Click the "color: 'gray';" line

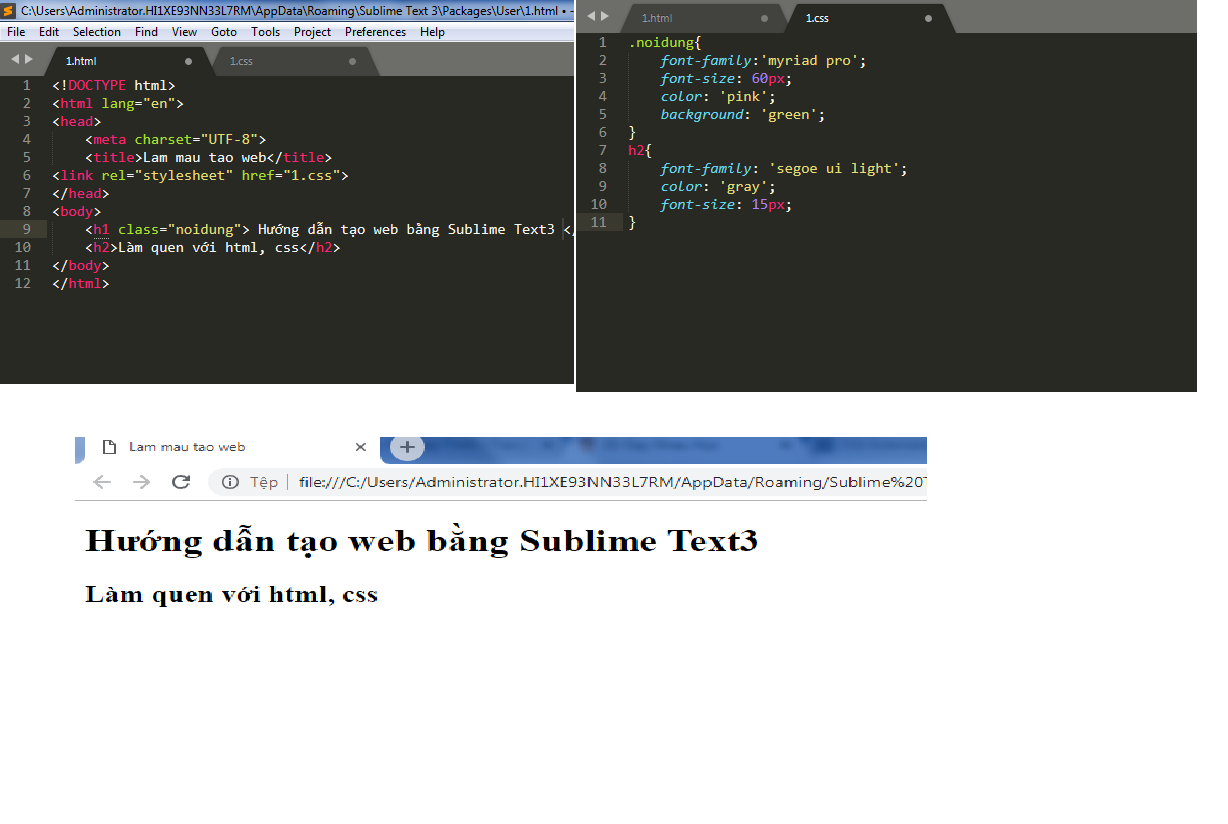(718, 186)
